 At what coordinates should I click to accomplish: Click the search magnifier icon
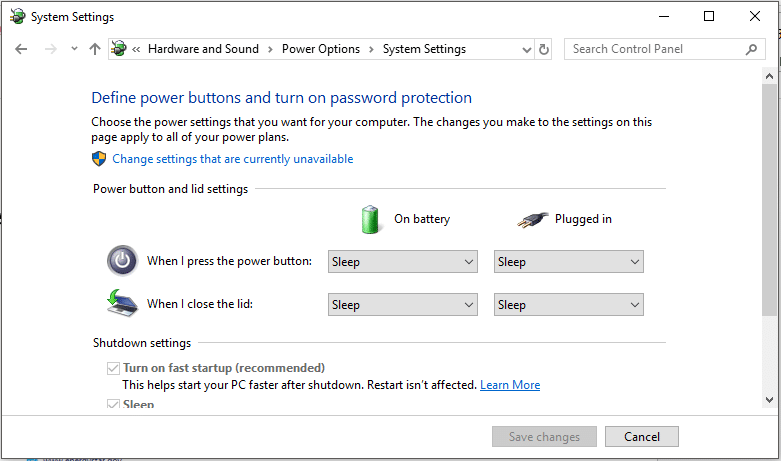tap(752, 49)
